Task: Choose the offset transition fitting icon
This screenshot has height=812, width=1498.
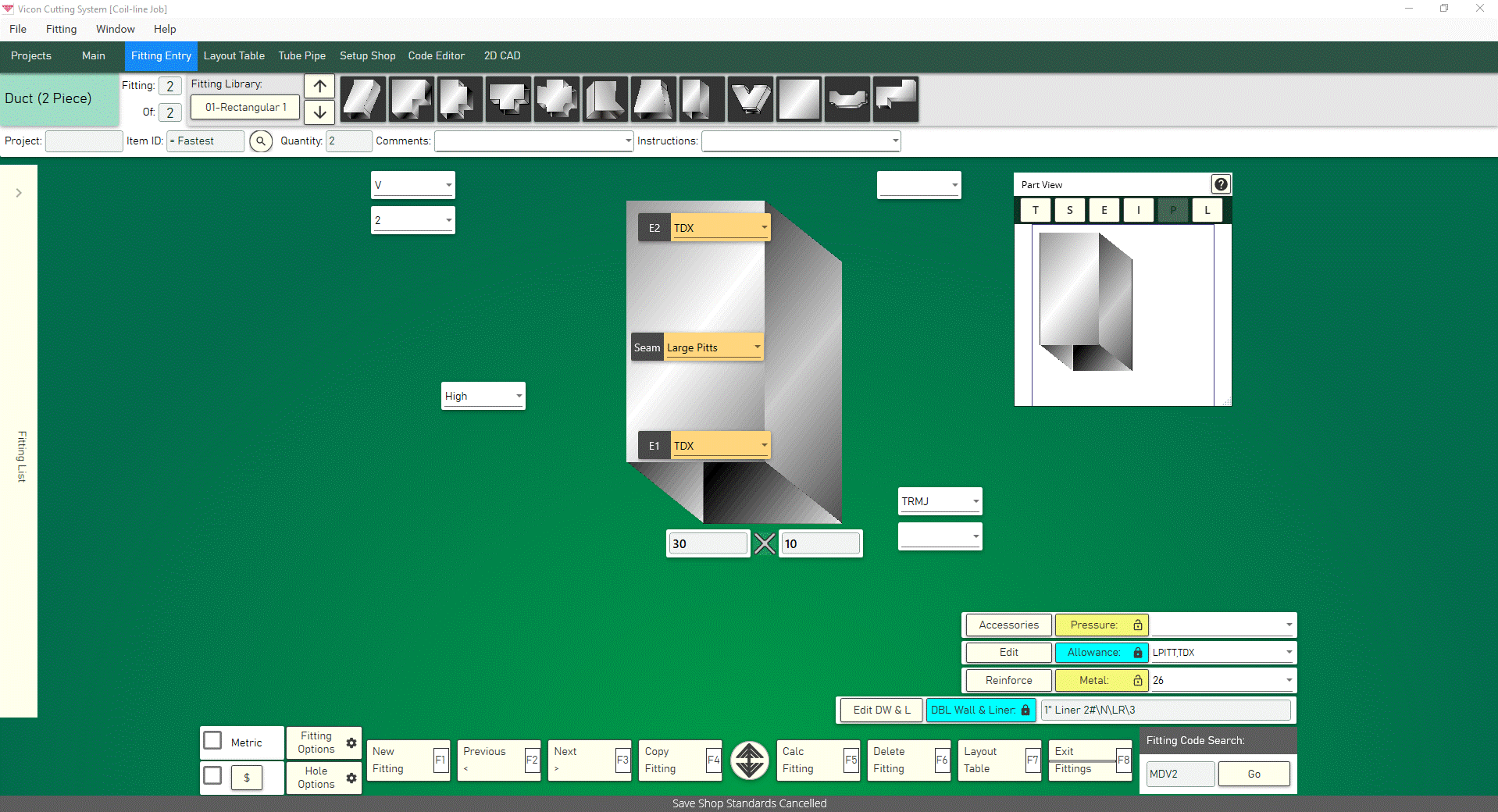Action: coord(605,99)
